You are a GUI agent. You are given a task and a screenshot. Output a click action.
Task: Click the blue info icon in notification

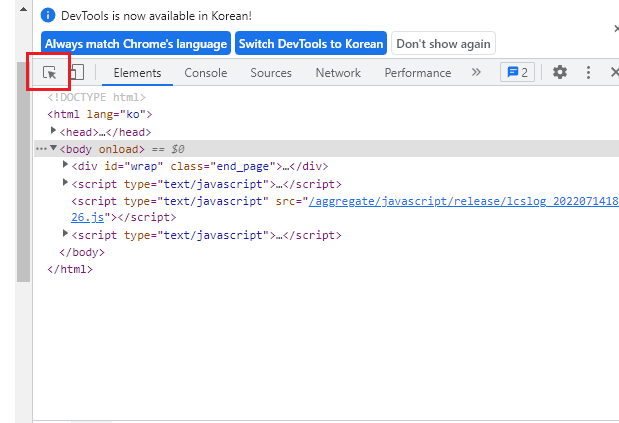pyautogui.click(x=48, y=15)
